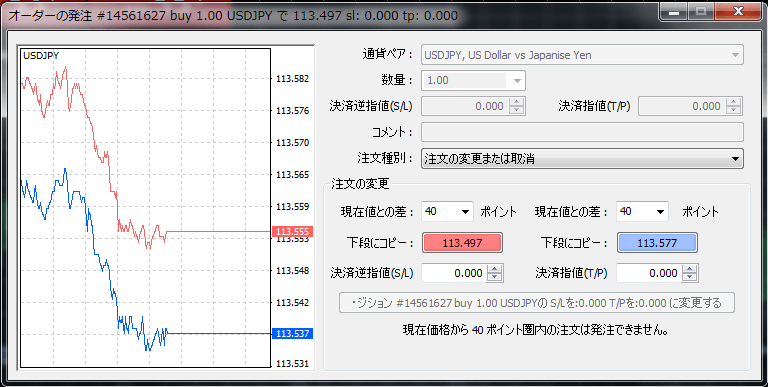
Task: Click the lower 決済逆指値(S/L) input field
Action: [x=454, y=273]
